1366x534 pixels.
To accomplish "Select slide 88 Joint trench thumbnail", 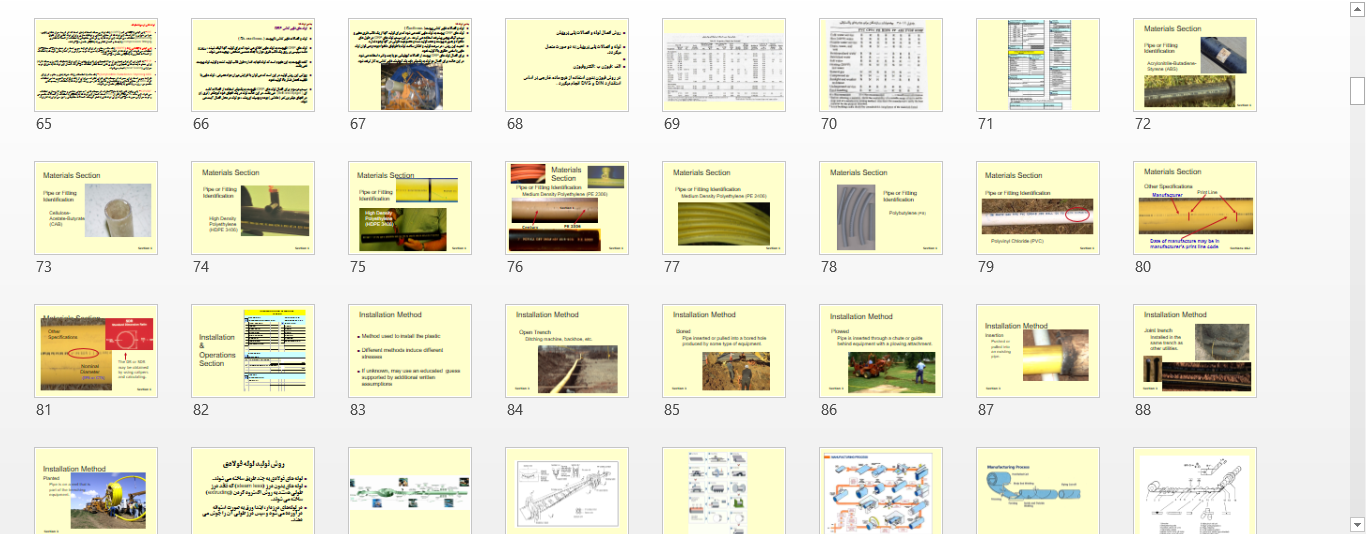I will tap(1195, 351).
